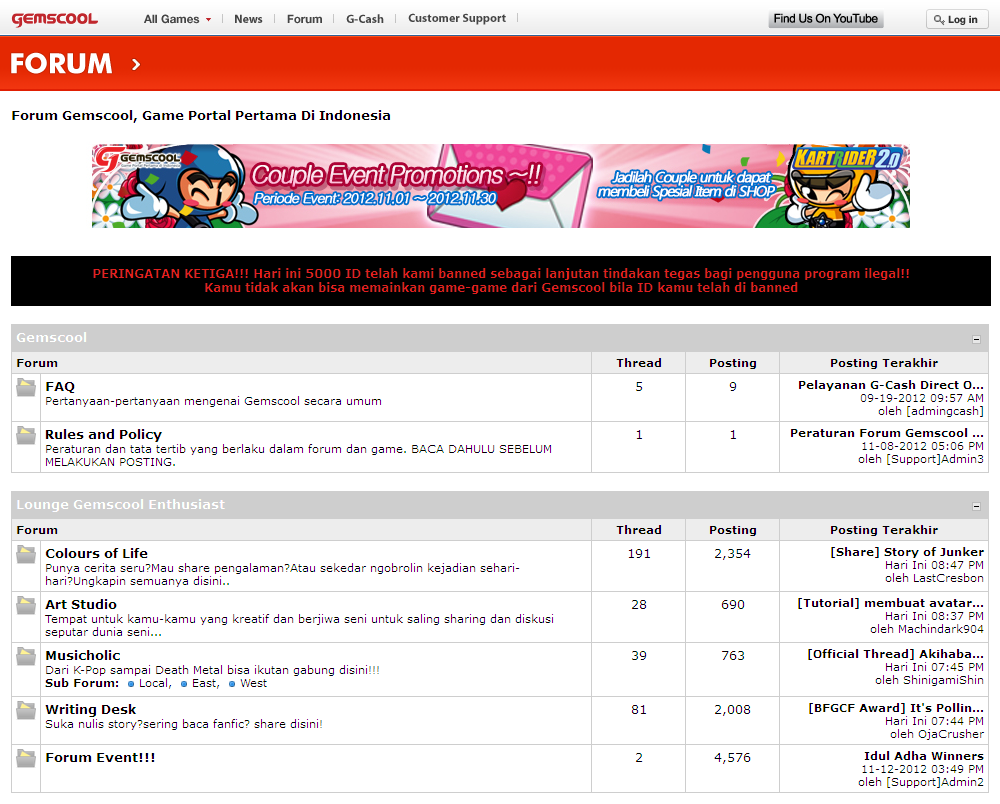Screen dimensions: 1000x804
Task: Open last post Pelayanan G-Cash Direct O...
Action: (x=890, y=385)
